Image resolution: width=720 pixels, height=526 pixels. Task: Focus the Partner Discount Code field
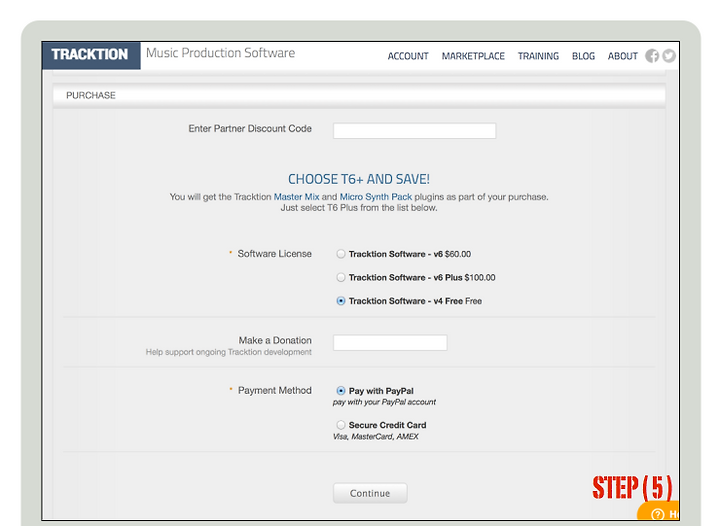point(414,130)
